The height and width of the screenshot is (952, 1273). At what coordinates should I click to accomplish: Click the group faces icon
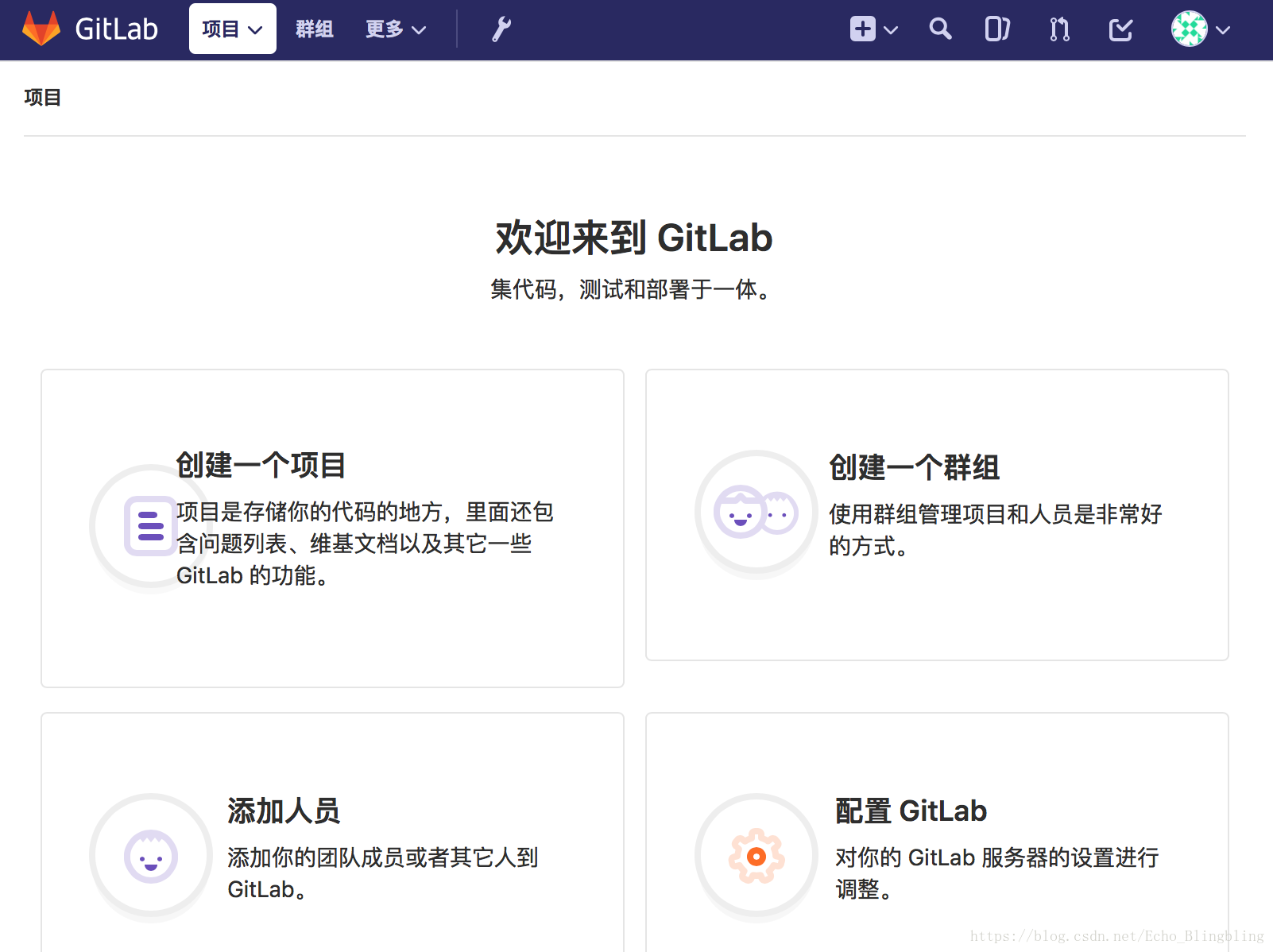tap(756, 512)
